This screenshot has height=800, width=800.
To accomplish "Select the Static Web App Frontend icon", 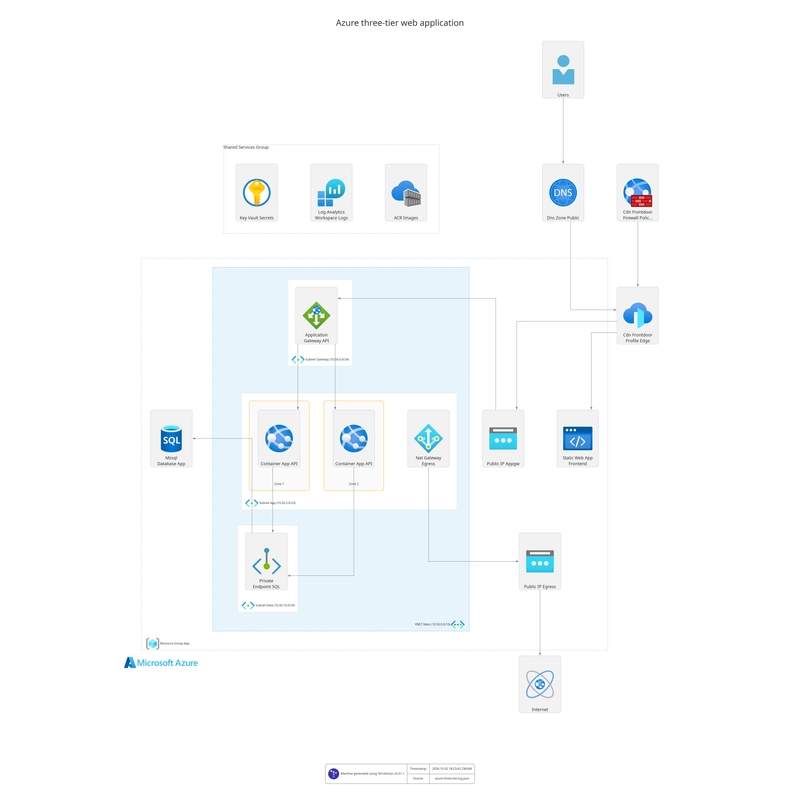I will (578, 438).
